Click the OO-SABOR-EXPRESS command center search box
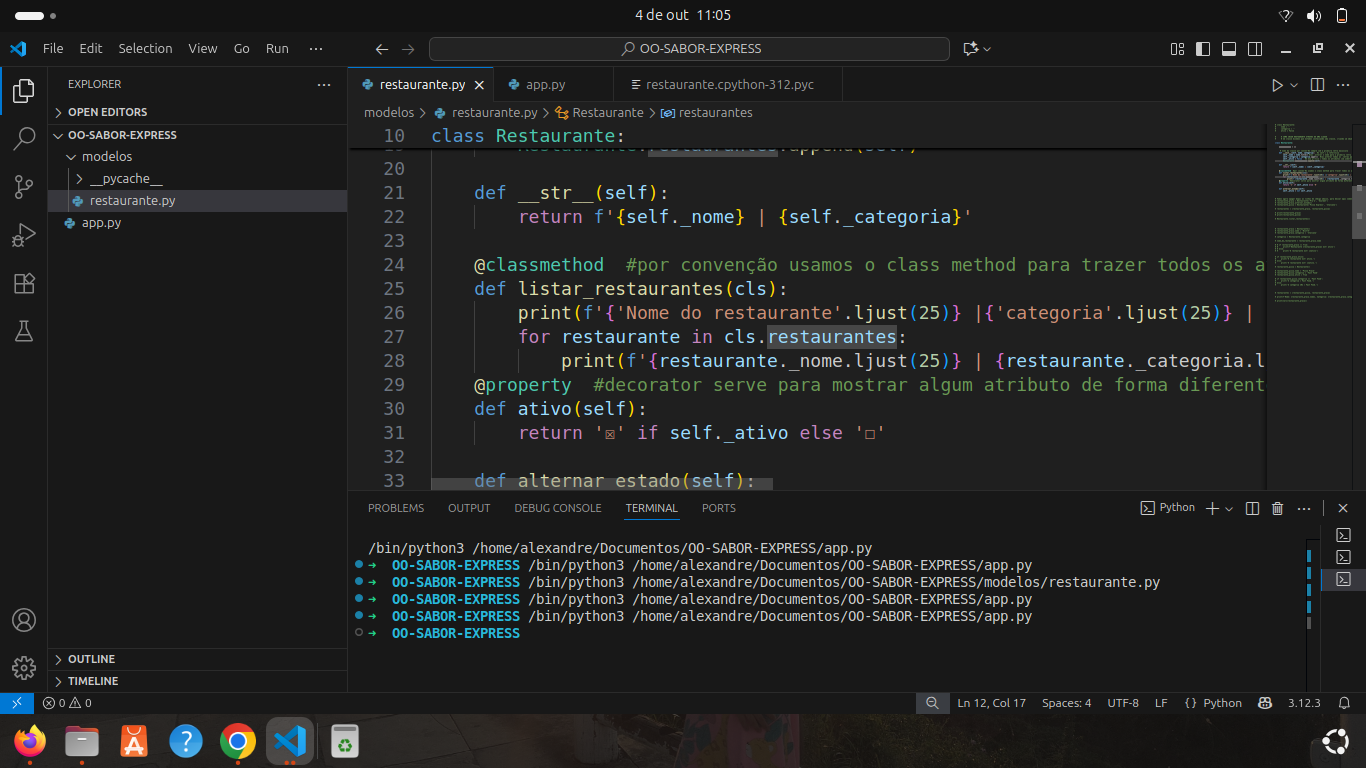This screenshot has height=768, width=1366. click(689, 48)
